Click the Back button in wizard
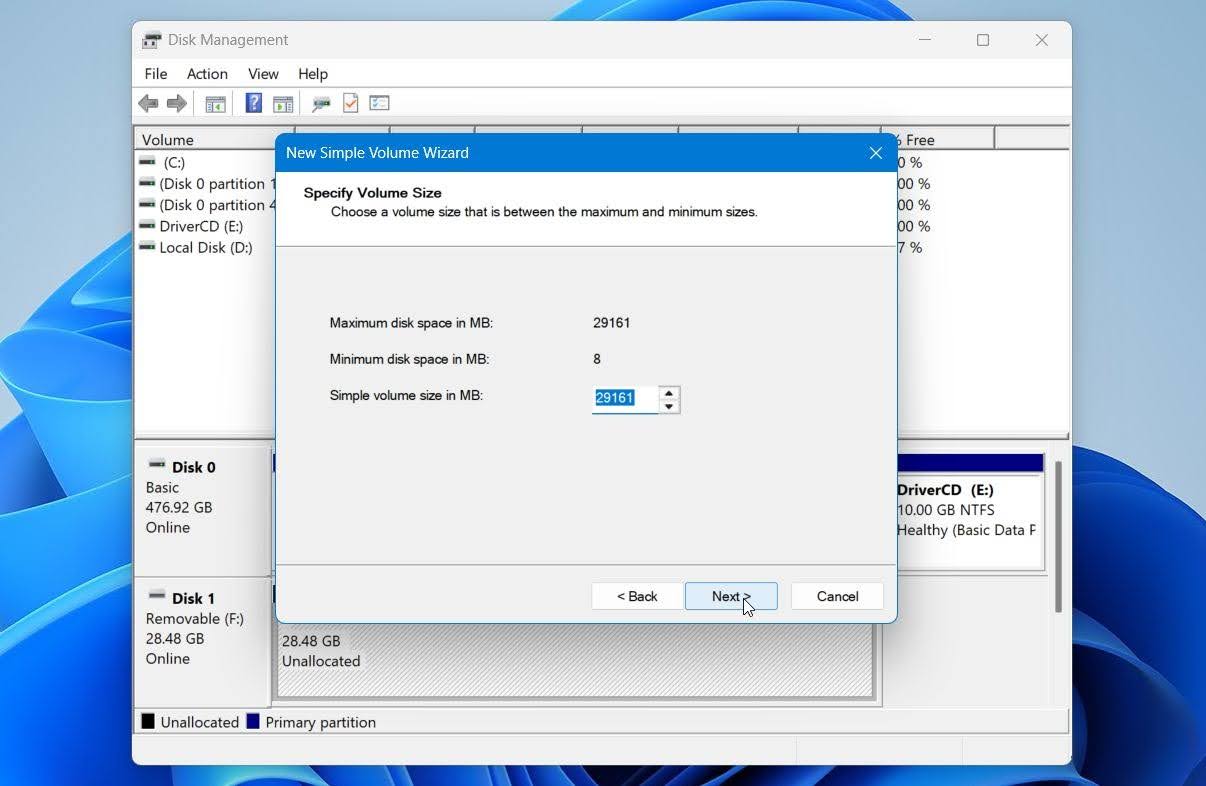Viewport: 1206px width, 786px height. 637,596
